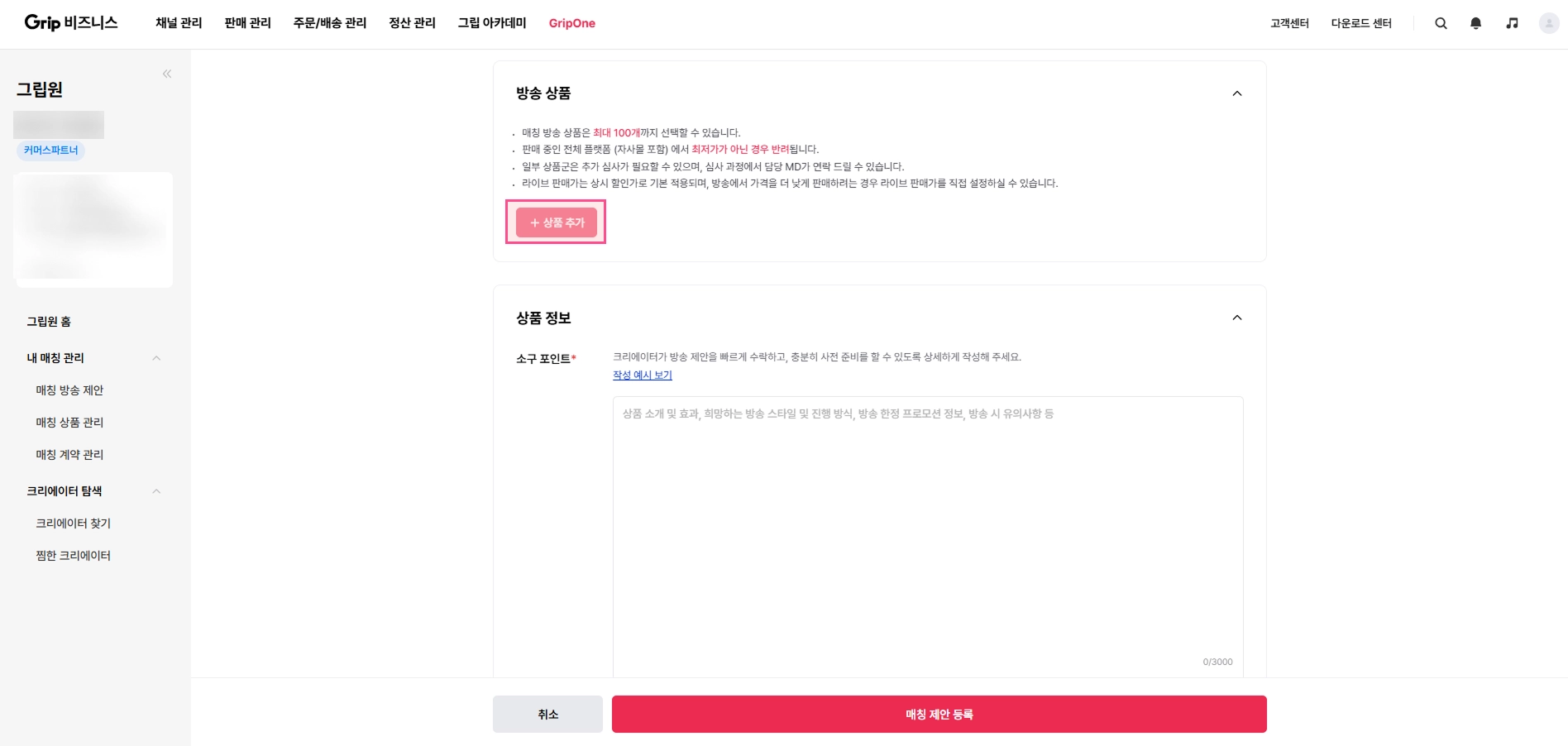Viewport: 1568px width, 746px height.
Task: Click the + 상품 추가 button
Action: pos(556,222)
